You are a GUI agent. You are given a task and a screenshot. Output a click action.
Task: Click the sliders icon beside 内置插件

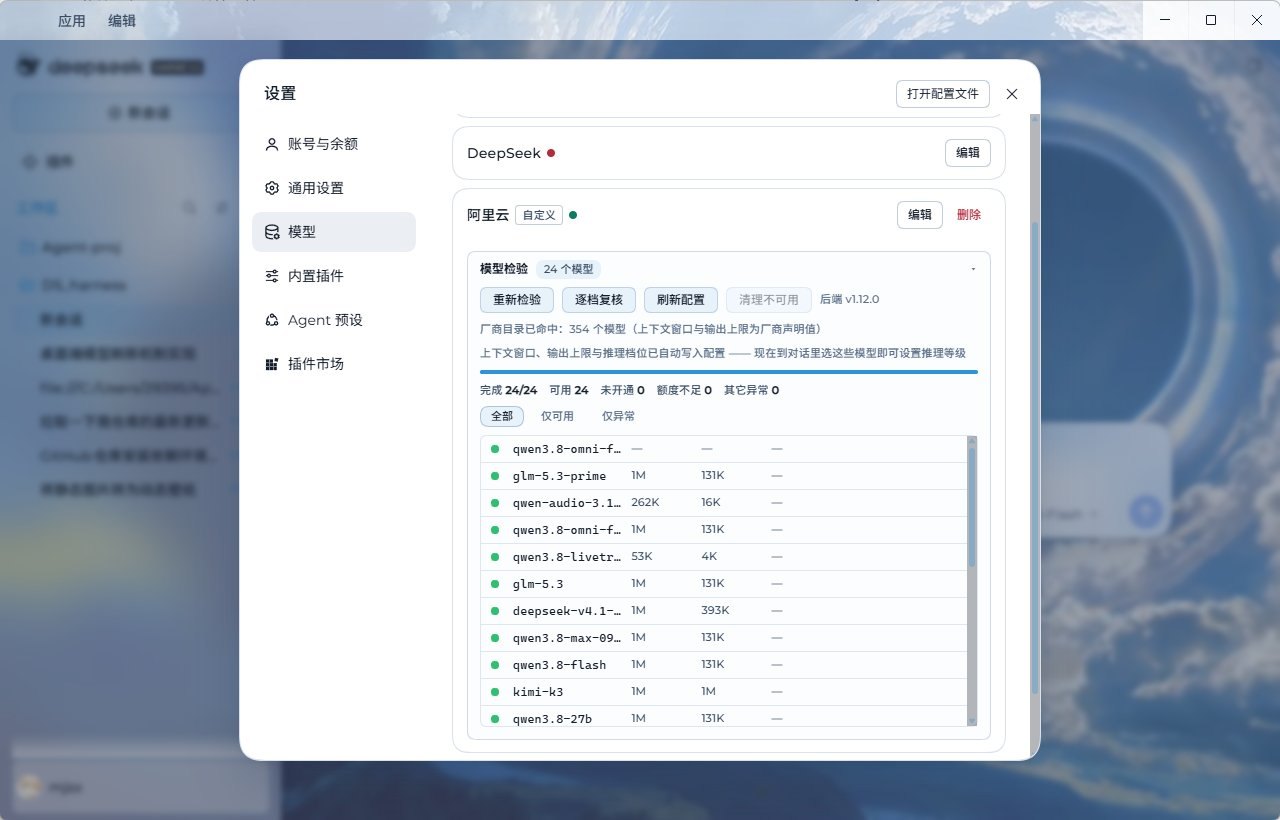271,276
